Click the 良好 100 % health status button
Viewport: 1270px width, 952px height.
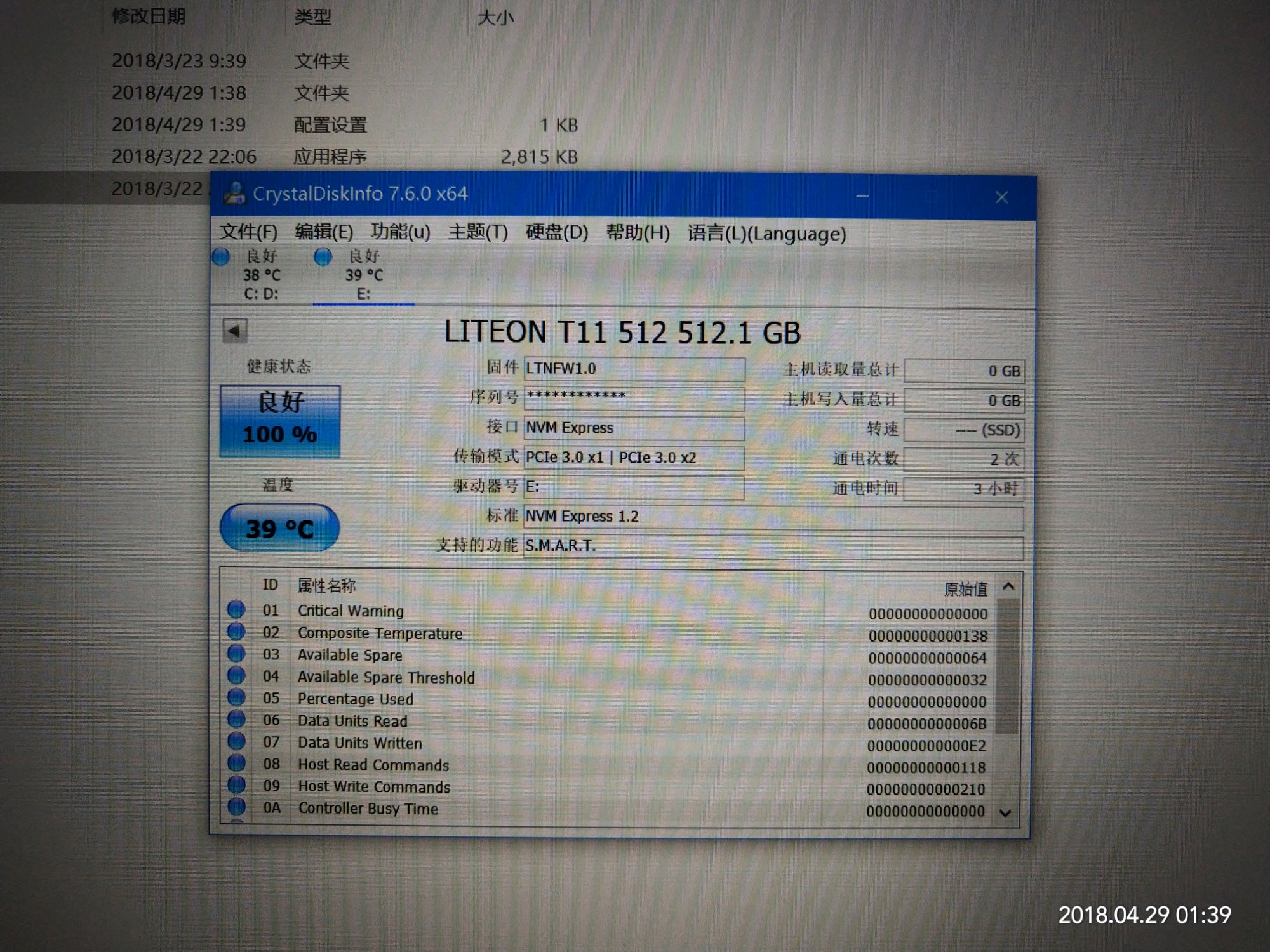[280, 421]
